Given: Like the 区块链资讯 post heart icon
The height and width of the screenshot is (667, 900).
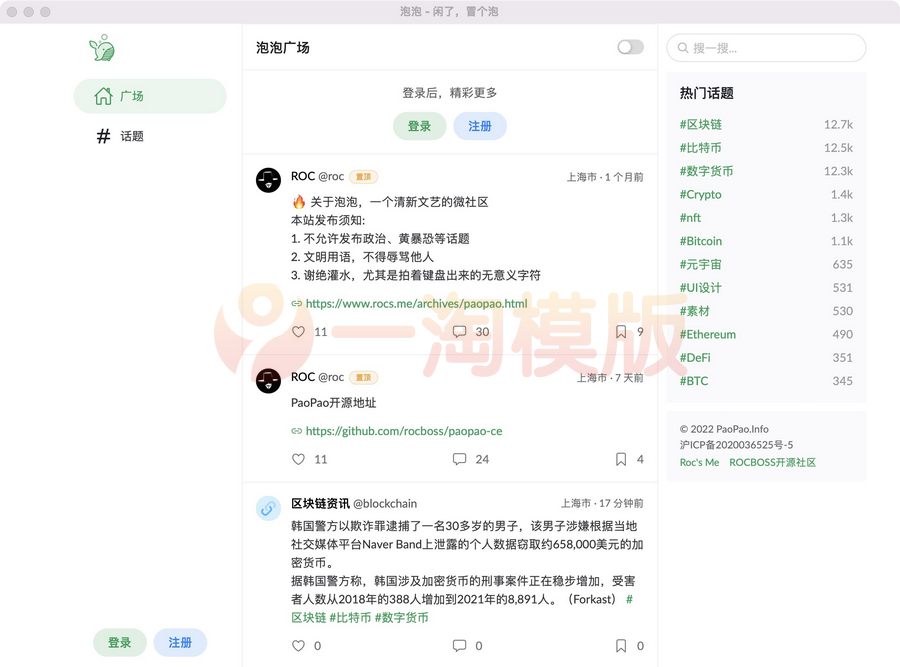Looking at the screenshot, I should tap(298, 646).
